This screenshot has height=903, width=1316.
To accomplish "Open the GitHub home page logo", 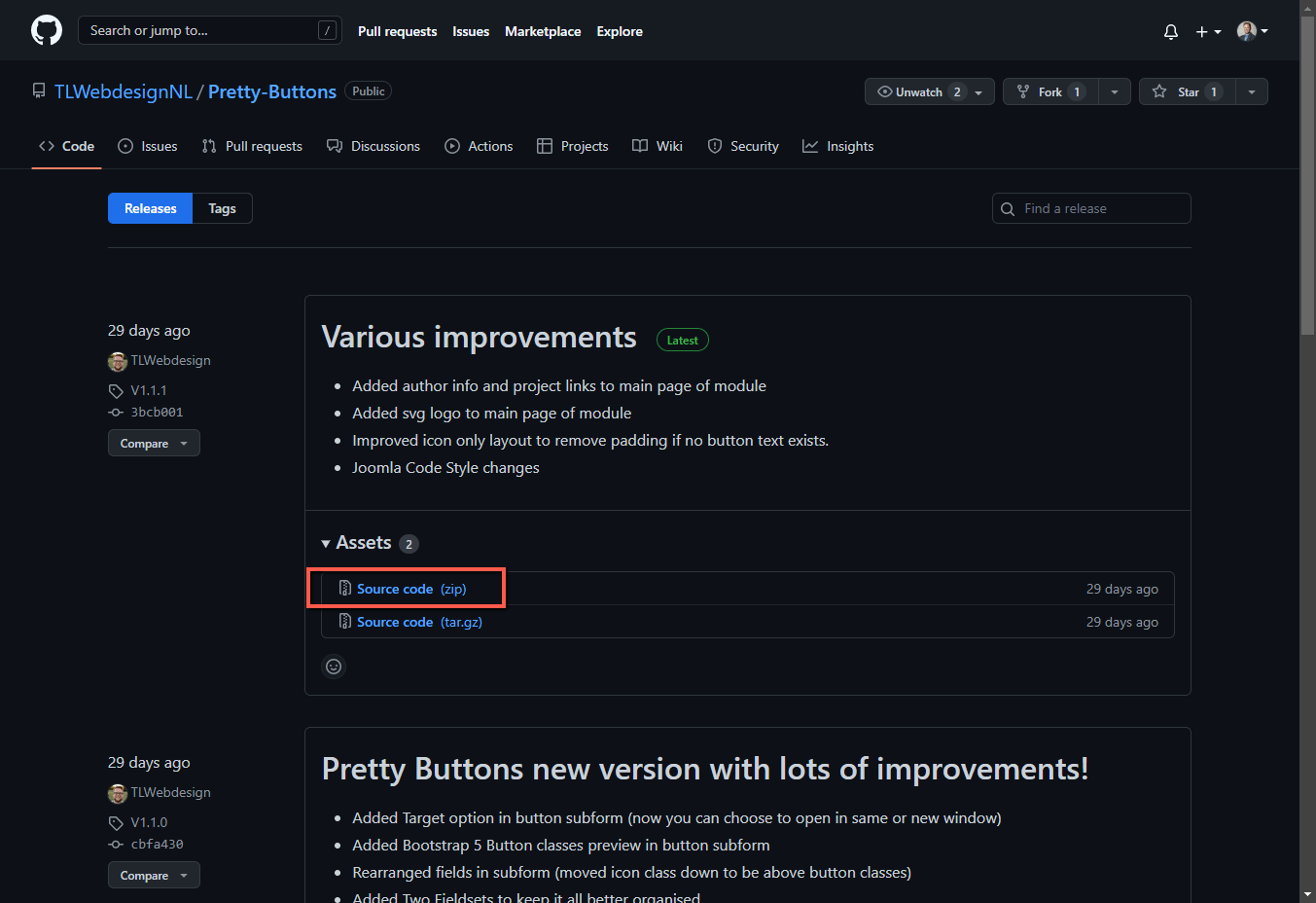I will [x=46, y=29].
